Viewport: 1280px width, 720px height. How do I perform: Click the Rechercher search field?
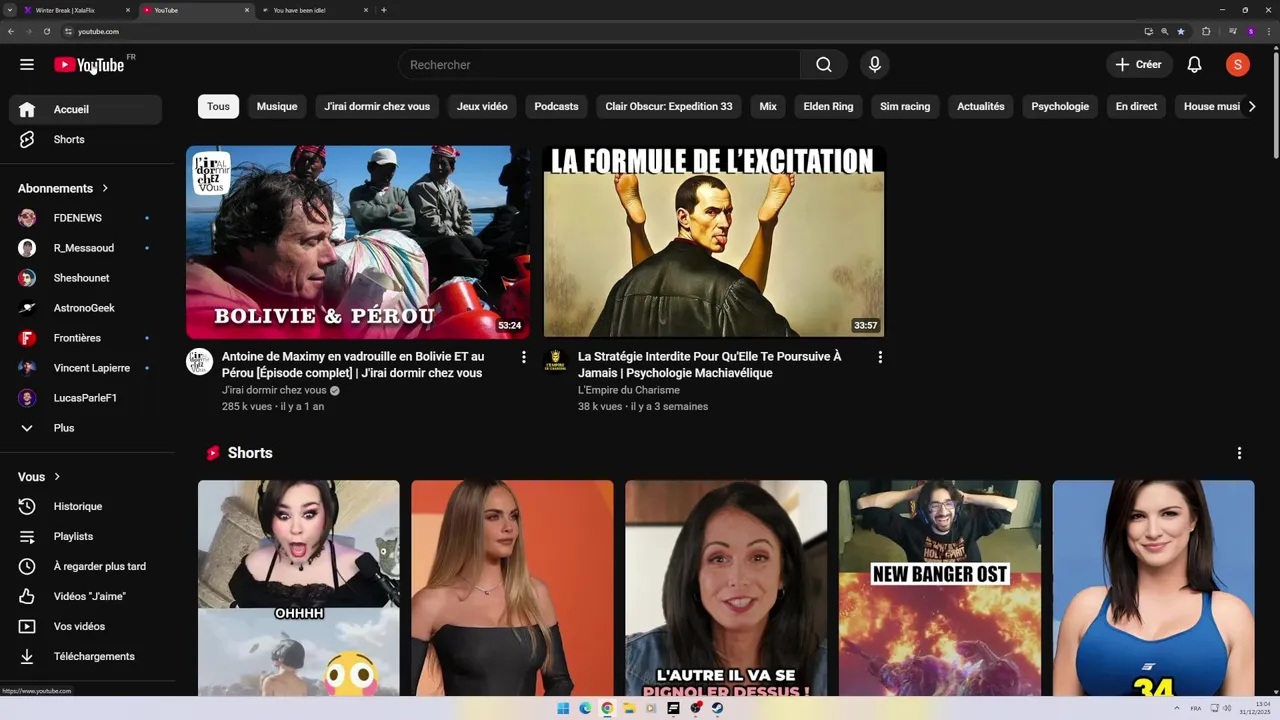599,65
